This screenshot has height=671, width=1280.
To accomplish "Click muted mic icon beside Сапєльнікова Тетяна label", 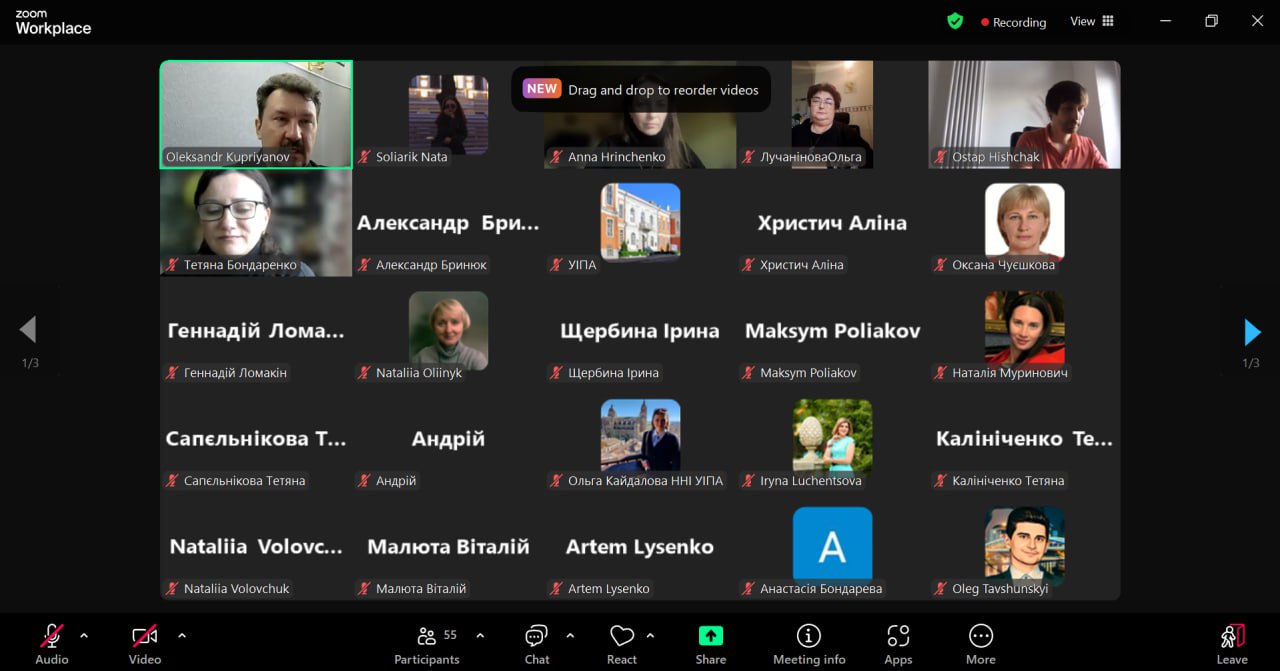I will coord(173,481).
